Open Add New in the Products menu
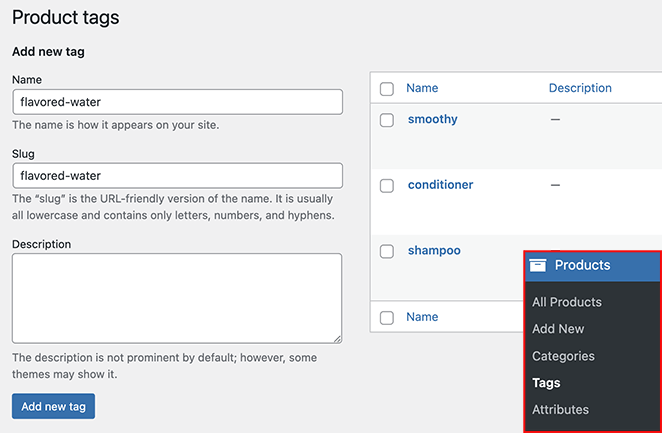Image resolution: width=662 pixels, height=433 pixels. (x=558, y=329)
